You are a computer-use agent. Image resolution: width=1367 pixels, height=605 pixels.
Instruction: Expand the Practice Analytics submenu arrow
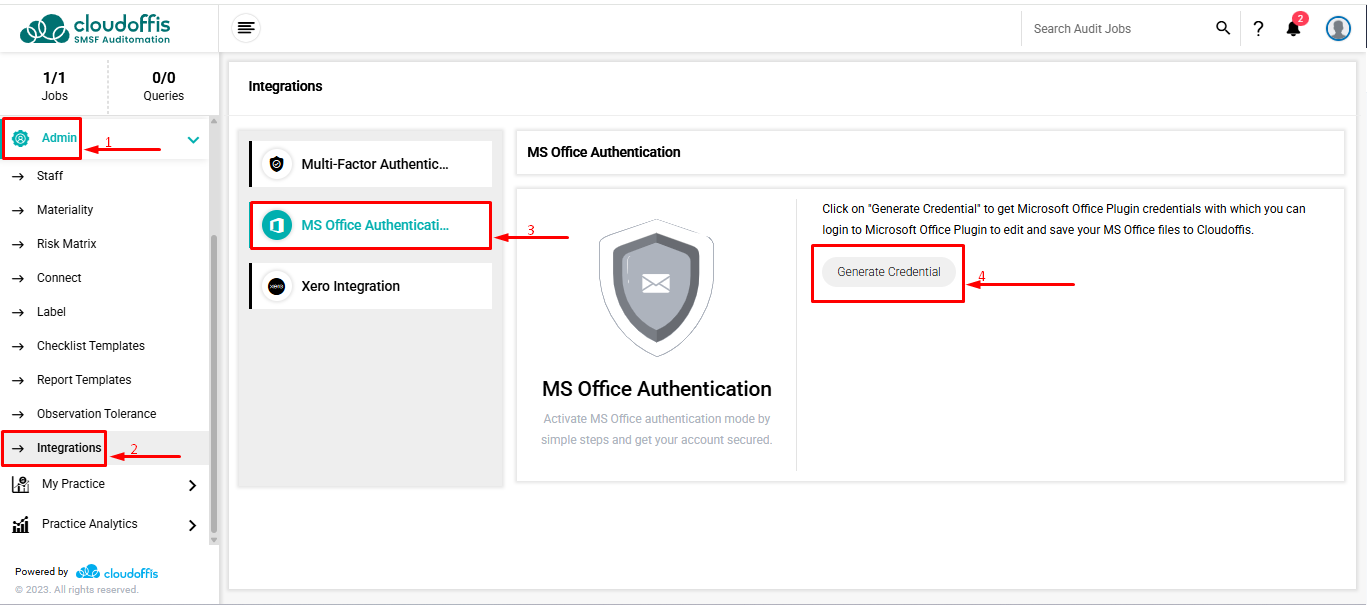click(x=193, y=525)
